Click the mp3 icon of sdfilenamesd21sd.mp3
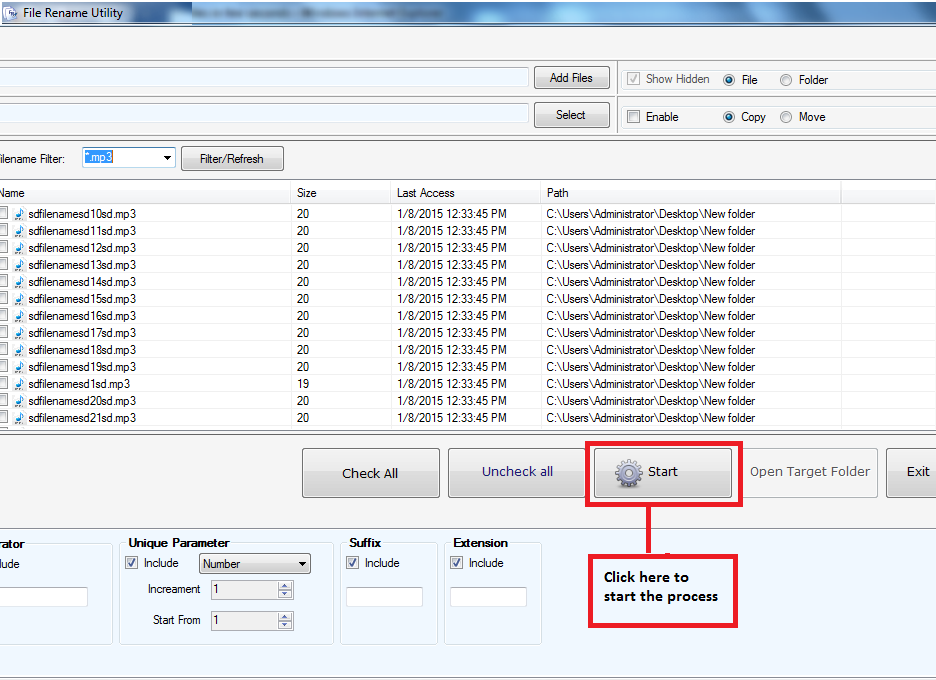Viewport: 936px width, 680px height. 20,418
